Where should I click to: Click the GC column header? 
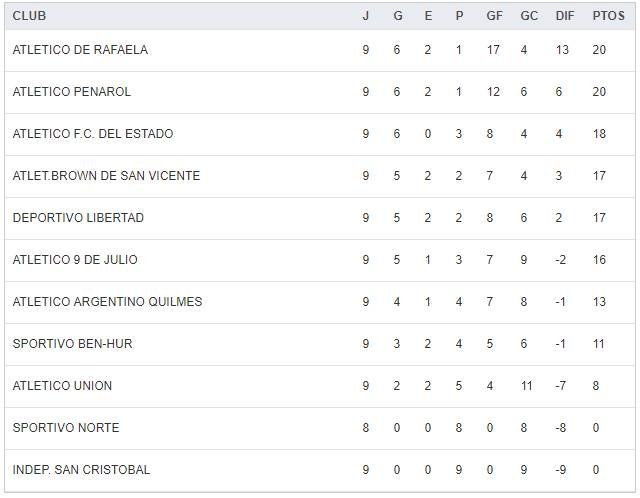click(x=529, y=16)
